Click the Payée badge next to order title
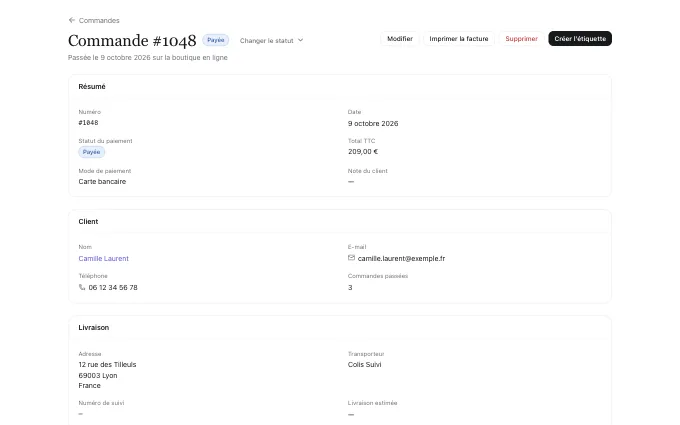 pyautogui.click(x=216, y=40)
